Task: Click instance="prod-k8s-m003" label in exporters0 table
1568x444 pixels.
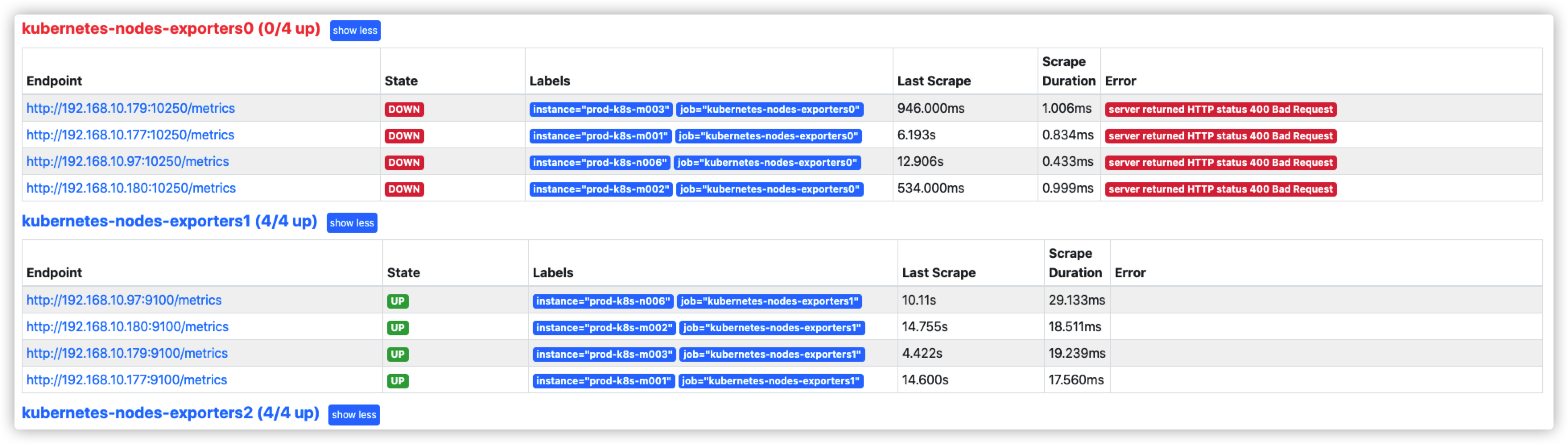Action: point(601,110)
